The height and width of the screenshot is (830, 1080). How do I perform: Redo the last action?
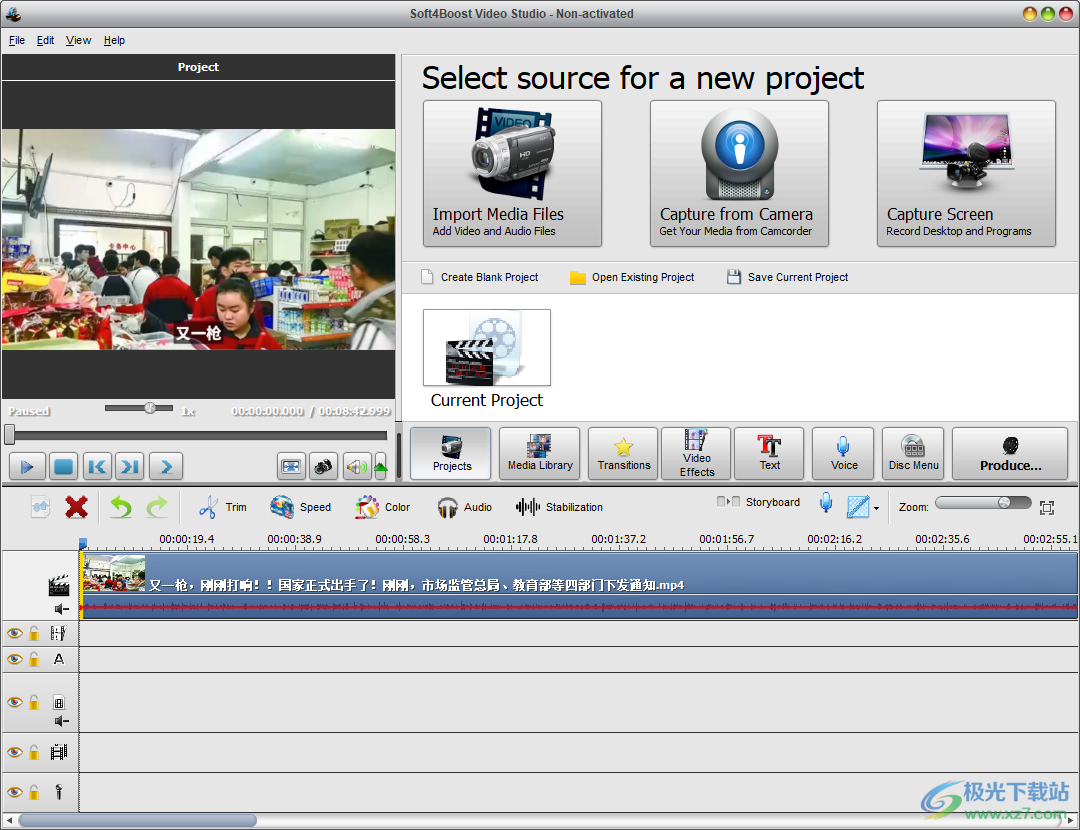click(157, 507)
